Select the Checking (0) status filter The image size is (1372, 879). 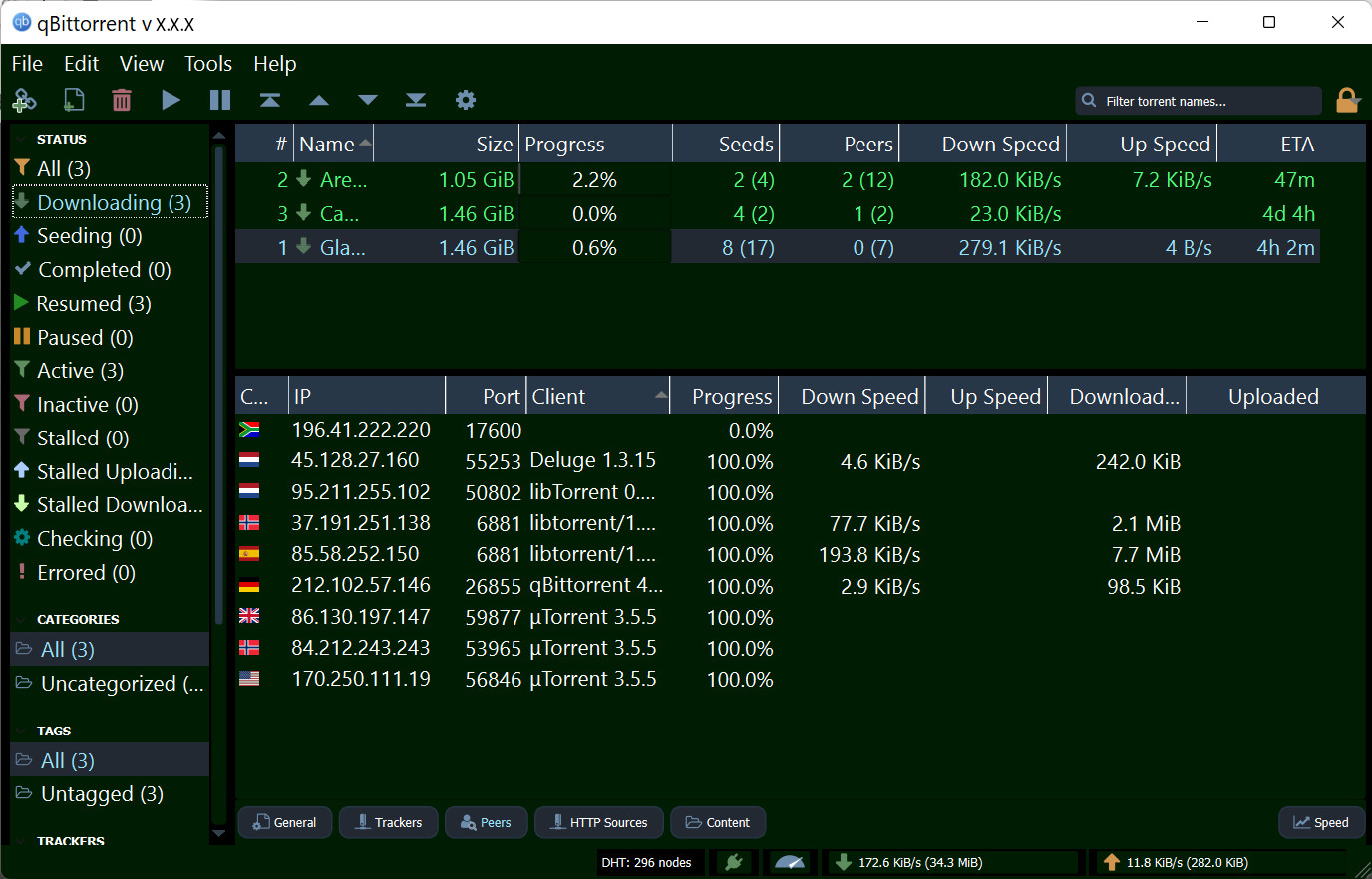(x=110, y=539)
